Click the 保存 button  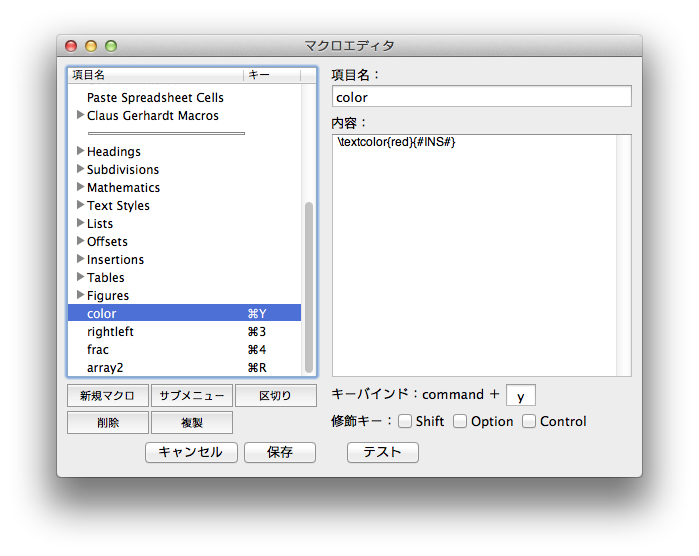click(x=280, y=452)
